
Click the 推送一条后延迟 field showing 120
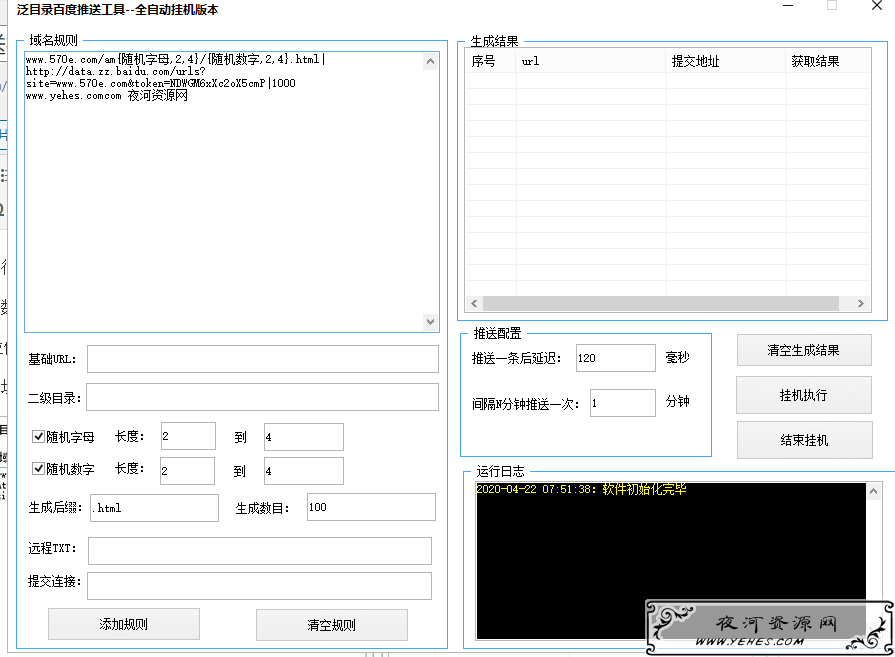[615, 358]
